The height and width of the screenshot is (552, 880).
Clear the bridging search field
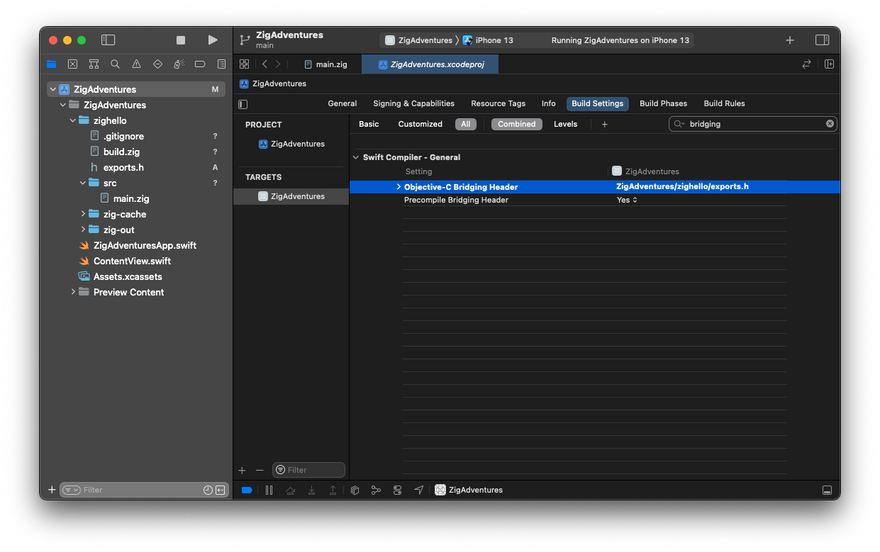click(829, 124)
